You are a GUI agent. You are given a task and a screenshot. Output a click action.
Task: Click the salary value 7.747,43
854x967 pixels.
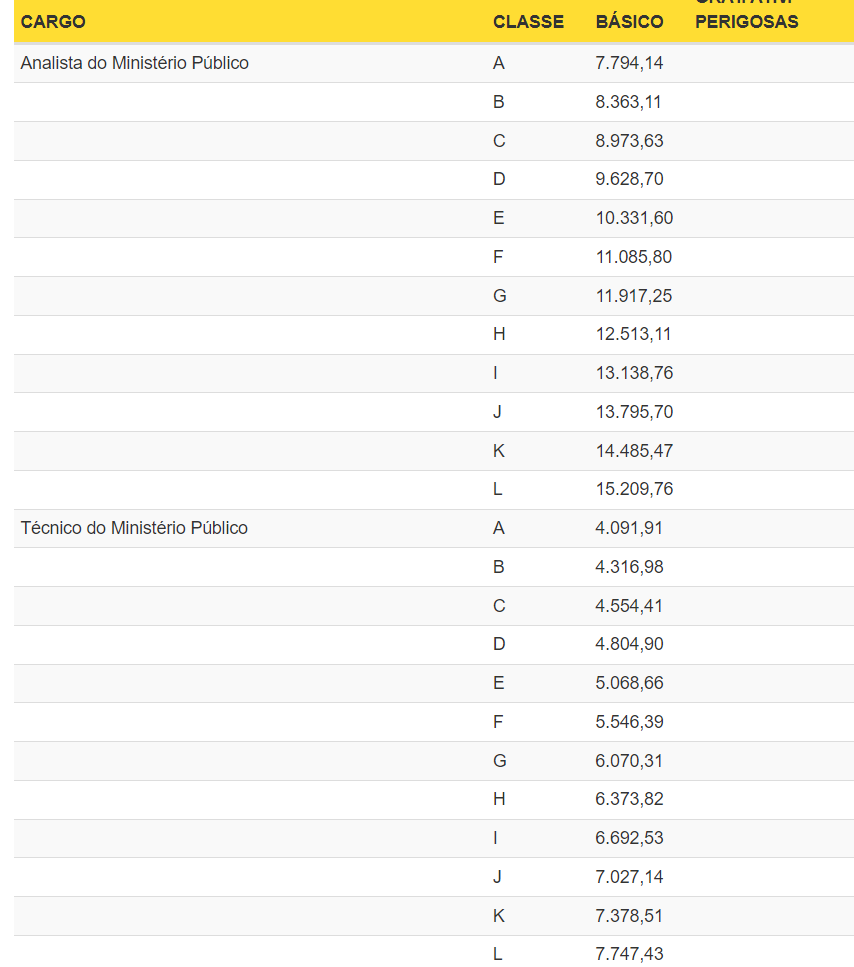[629, 954]
